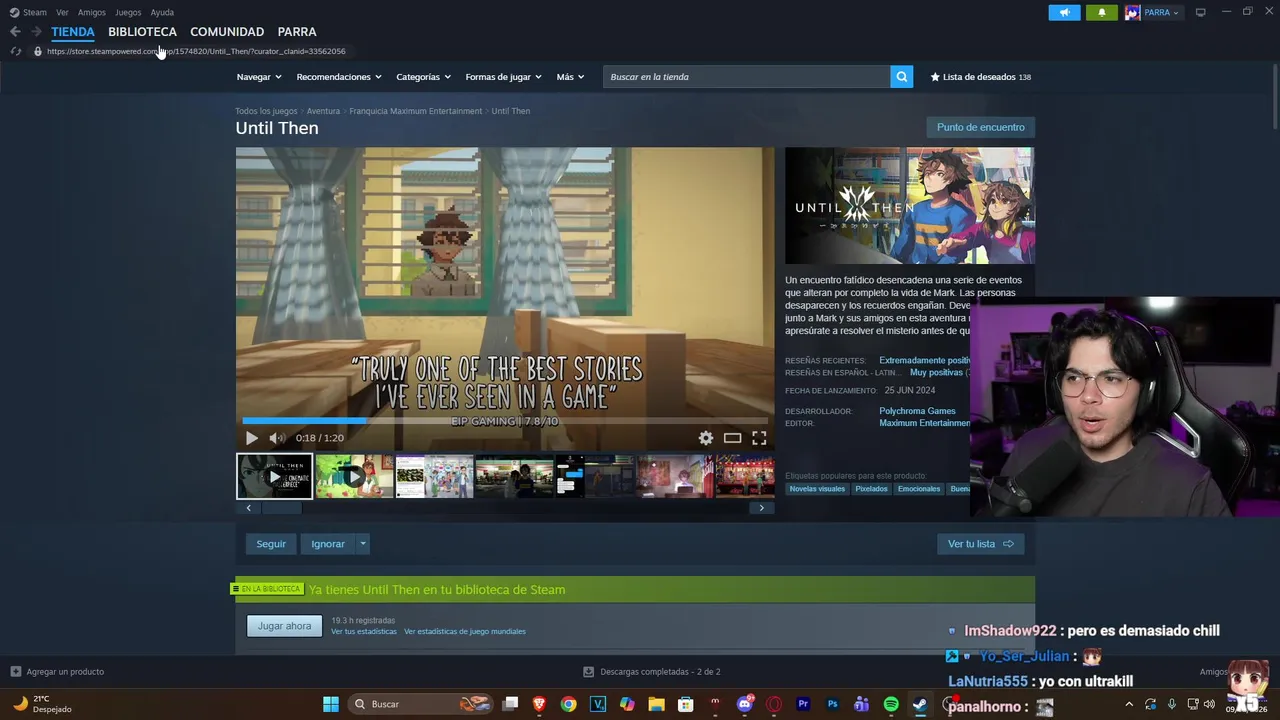Expand the arrow next to Ignorar
Screen dimensions: 1280x720
(x=362, y=544)
